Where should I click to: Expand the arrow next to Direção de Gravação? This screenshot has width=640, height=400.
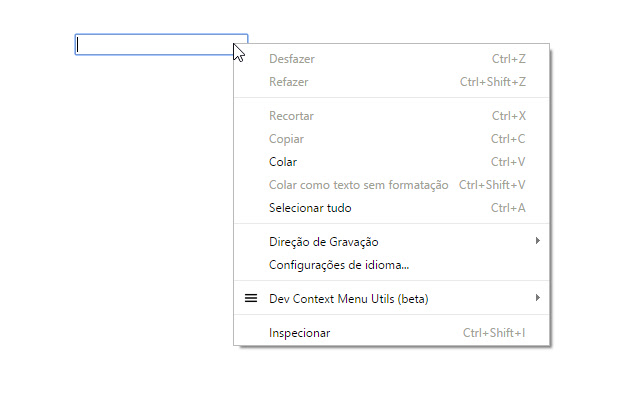pos(538,241)
